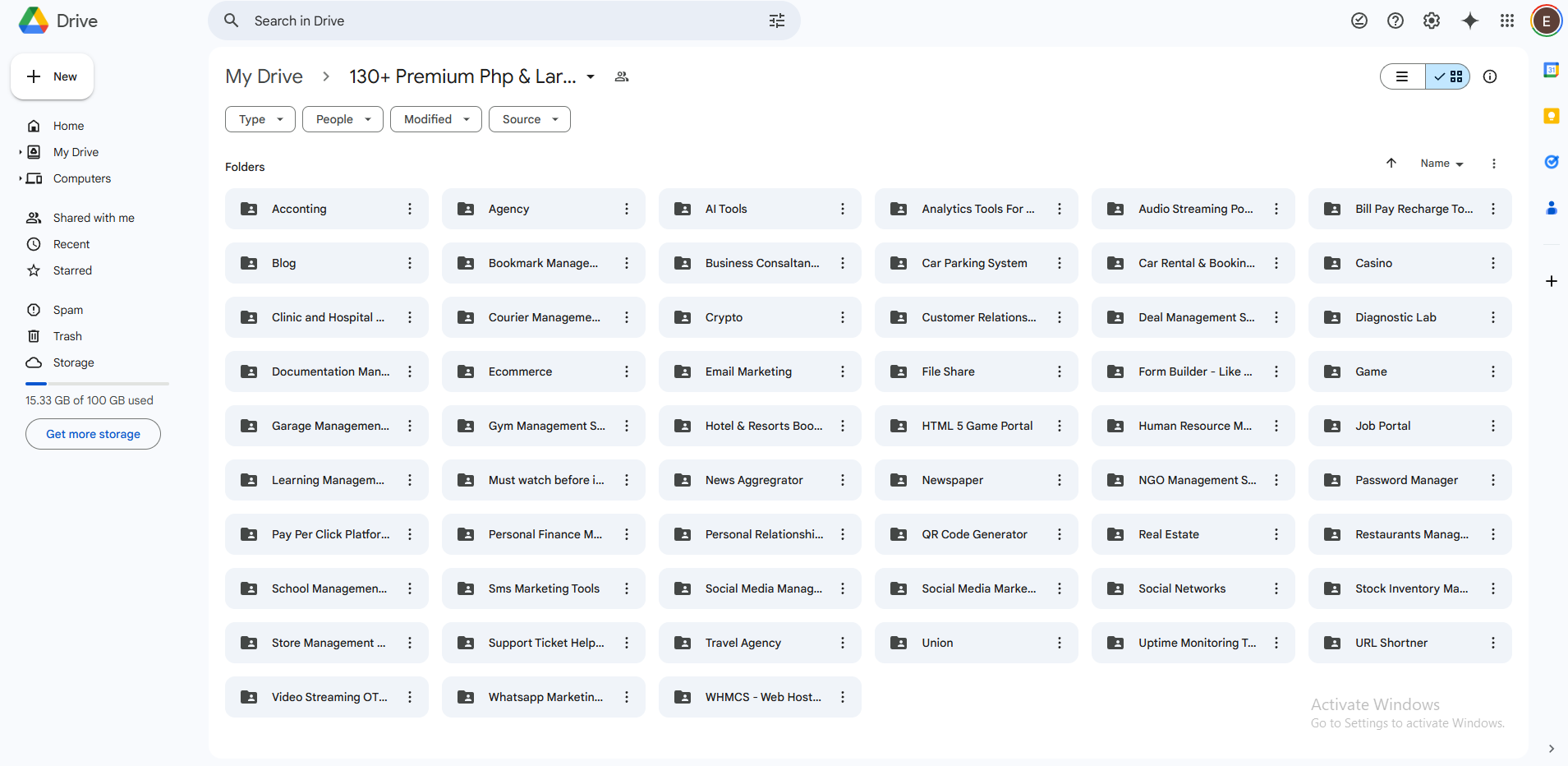Open the Source filter dropdown
1568x766 pixels.
(530, 119)
